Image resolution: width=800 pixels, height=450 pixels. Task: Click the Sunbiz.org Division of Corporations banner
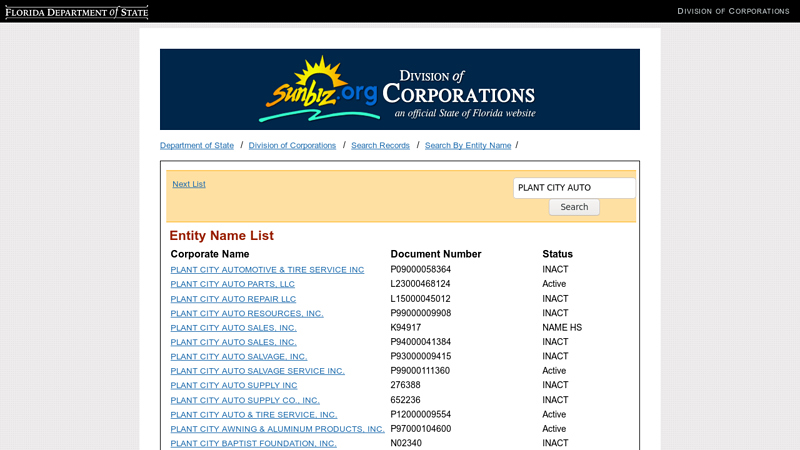pos(399,89)
